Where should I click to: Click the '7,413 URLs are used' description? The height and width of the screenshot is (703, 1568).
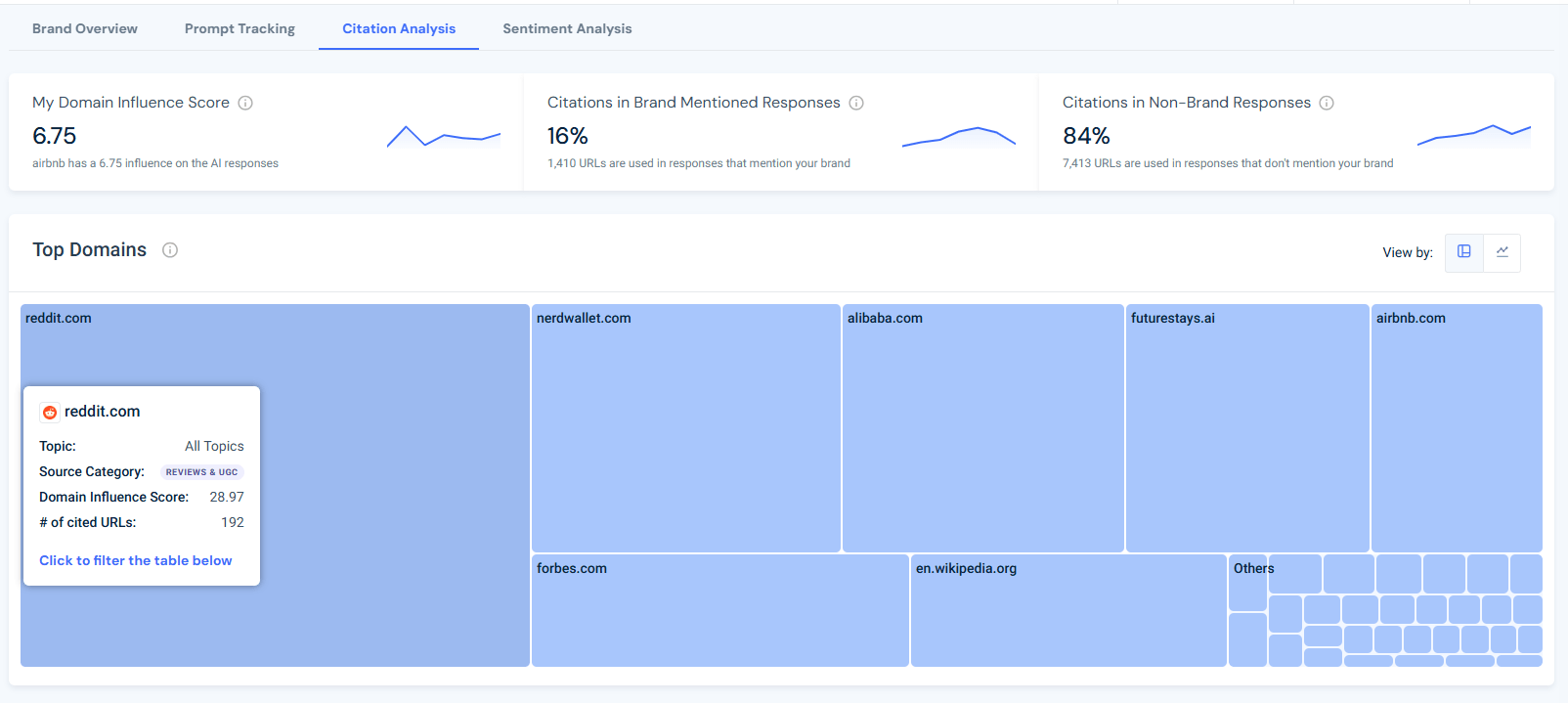point(1228,163)
